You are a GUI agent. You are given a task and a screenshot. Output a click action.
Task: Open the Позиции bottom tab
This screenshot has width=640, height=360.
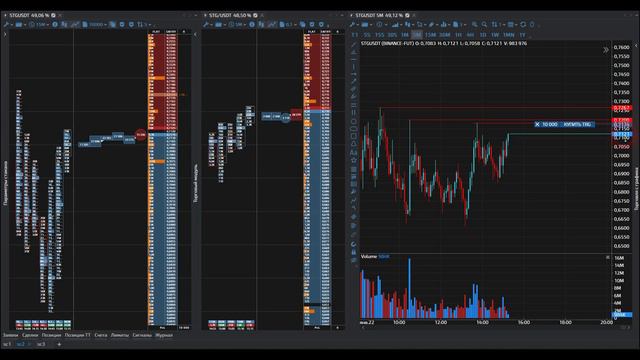[x=51, y=335]
